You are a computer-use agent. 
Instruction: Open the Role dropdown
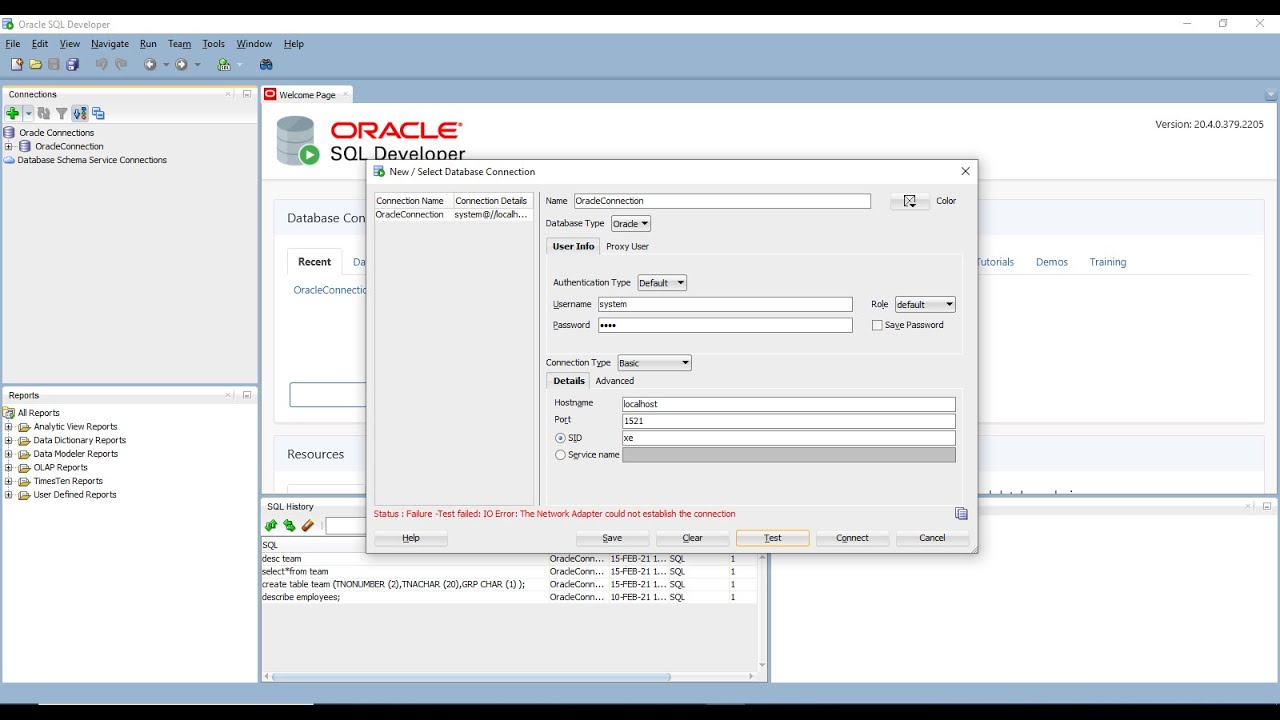tap(925, 305)
